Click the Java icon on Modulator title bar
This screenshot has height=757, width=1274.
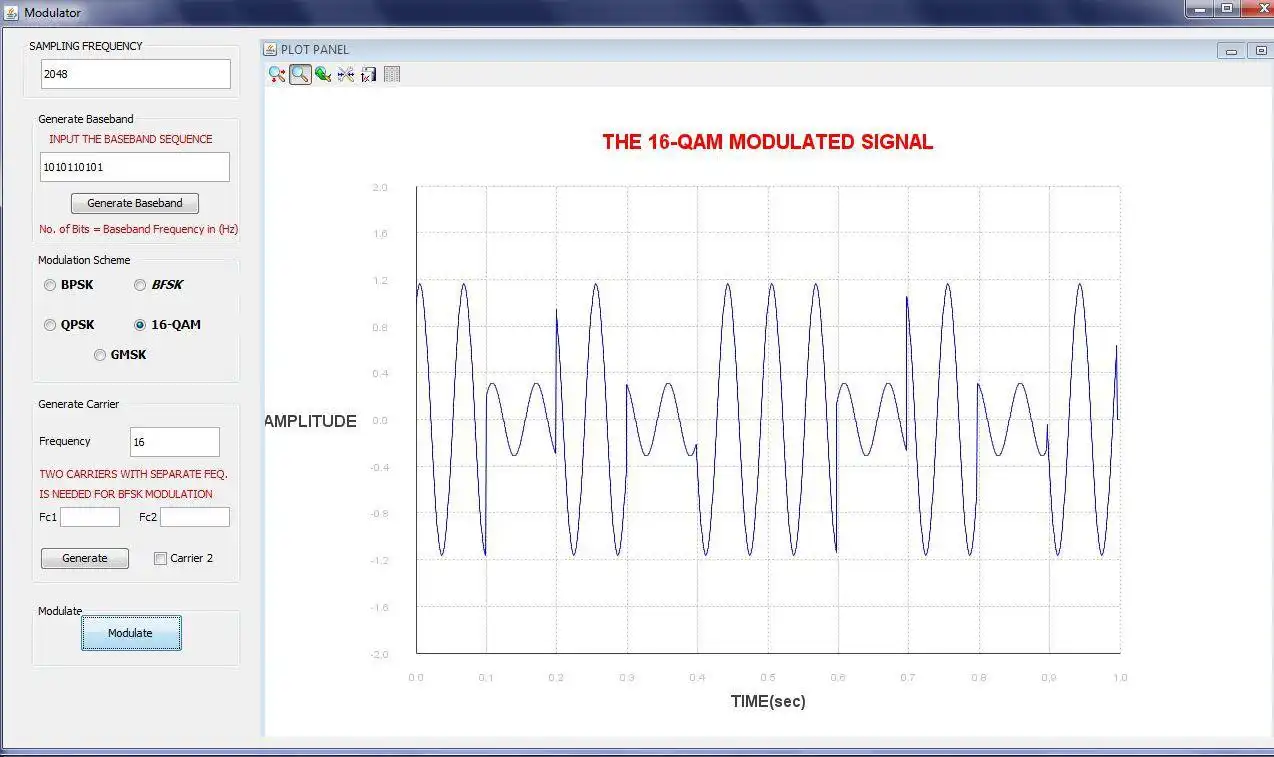pos(10,12)
